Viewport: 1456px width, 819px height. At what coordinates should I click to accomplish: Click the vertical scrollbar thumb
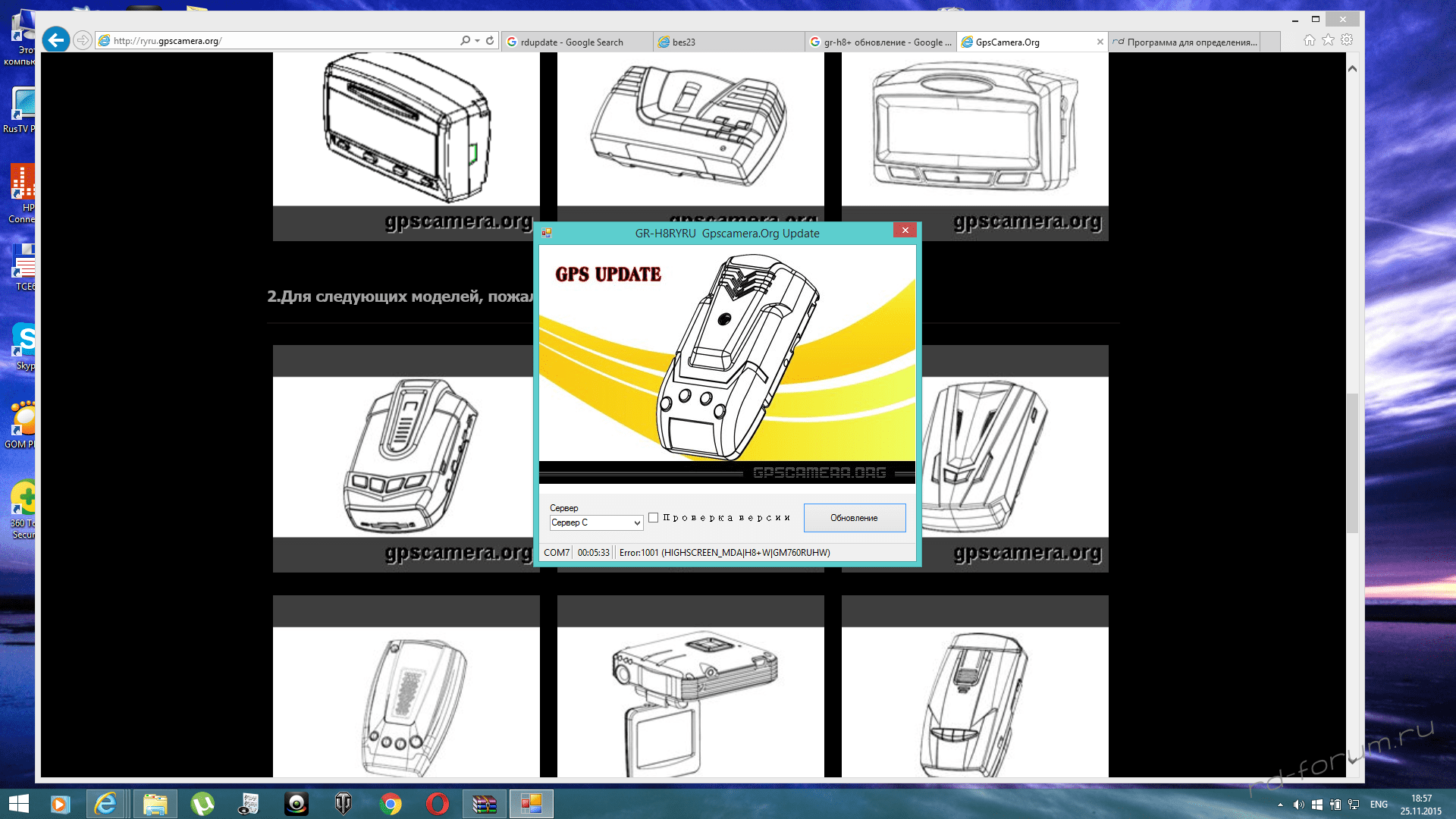coord(1352,463)
